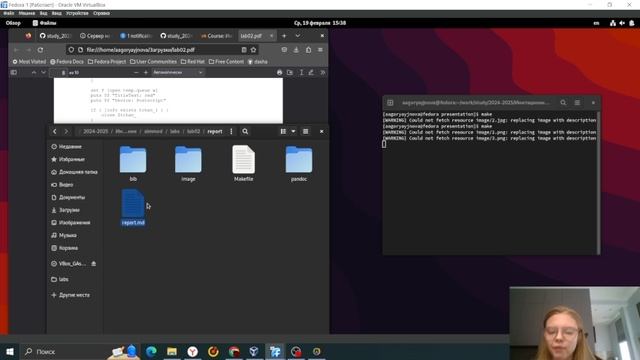640x360 pixels.
Task: Open Избранные in Files sidebar
Action: point(74,159)
